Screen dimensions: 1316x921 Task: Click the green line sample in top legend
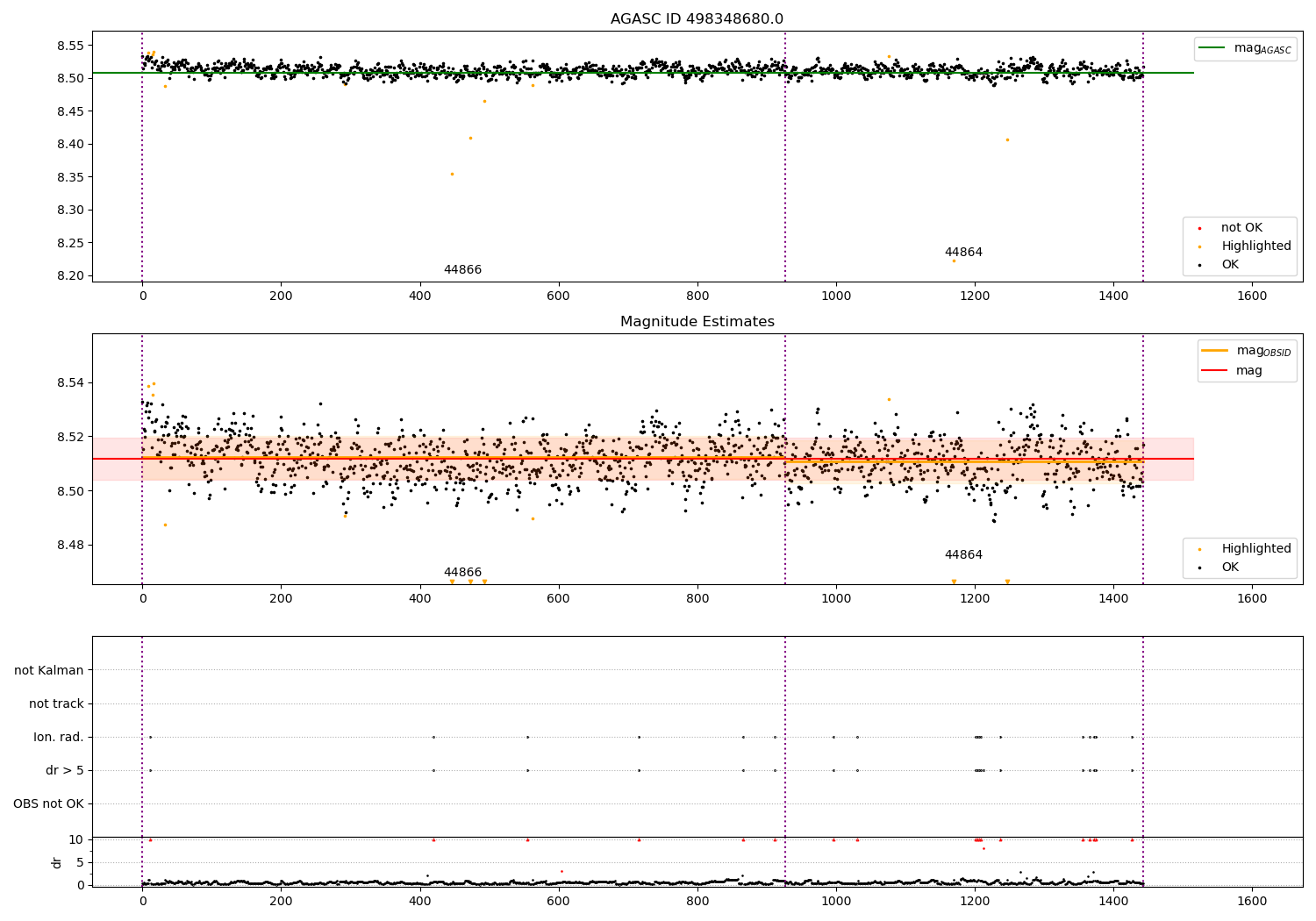1212,48
